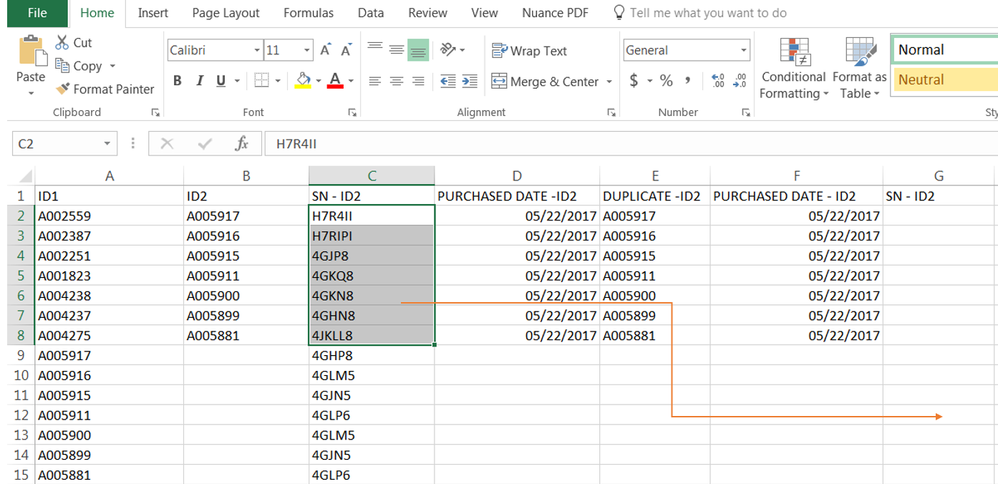Switch to the Formulas tab
998x484 pixels.
click(309, 13)
